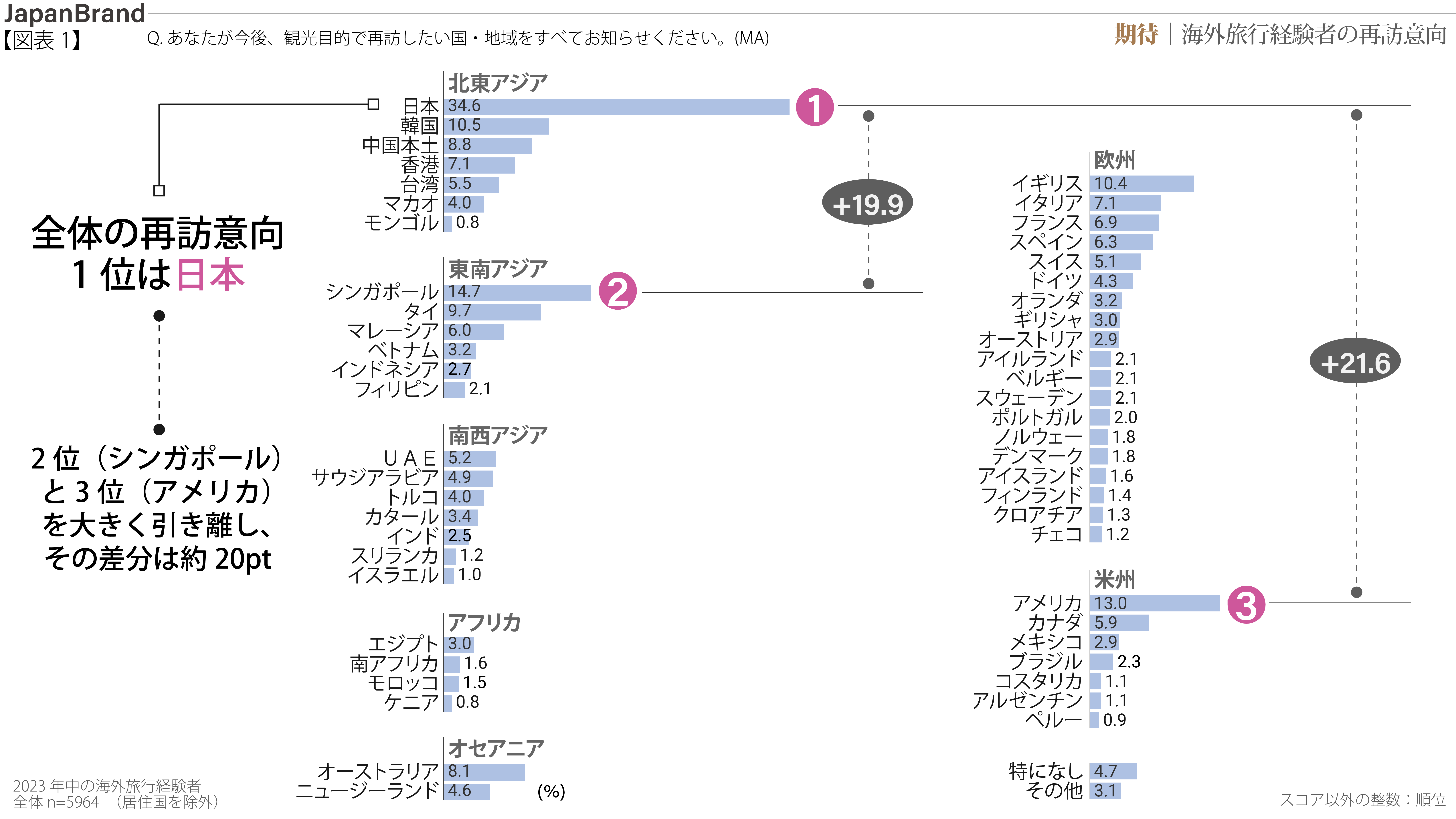Screen dimensions: 1456x819
Task: Click the pink 日本 headline text
Action: tap(210, 275)
